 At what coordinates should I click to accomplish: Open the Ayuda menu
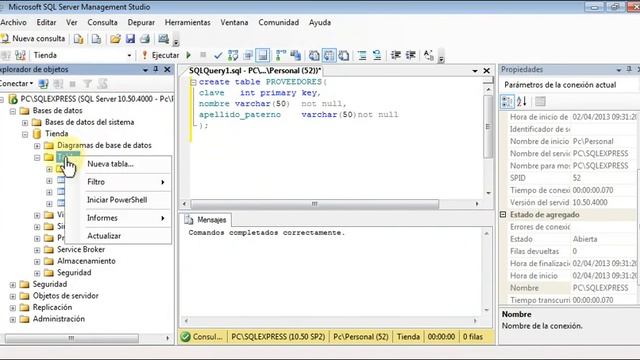(x=320, y=22)
